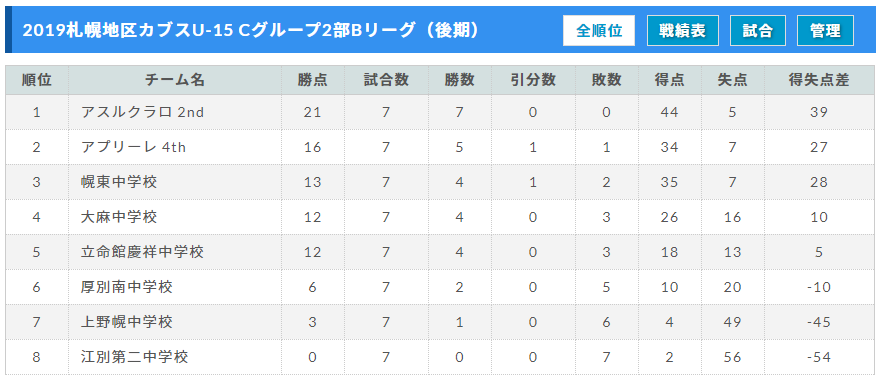Click the 試合数 column header
Screen dimensions: 885x384
pos(386,80)
